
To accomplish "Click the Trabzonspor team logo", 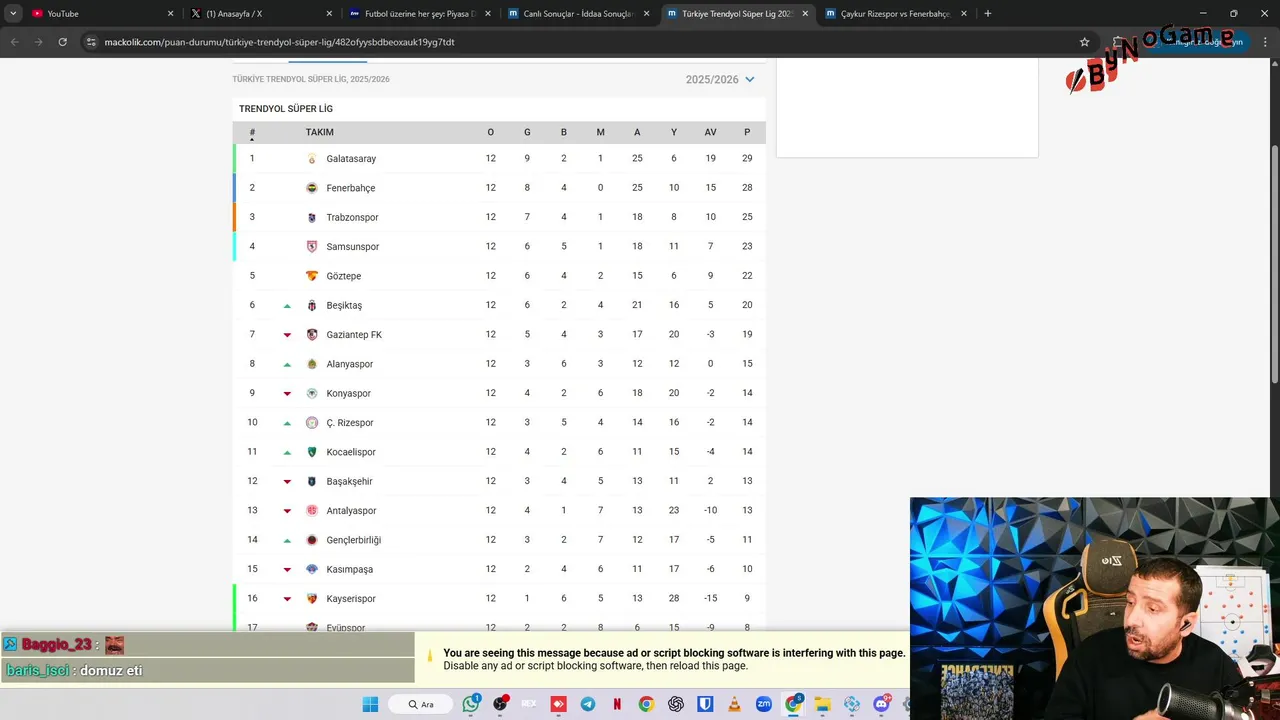I will point(312,217).
